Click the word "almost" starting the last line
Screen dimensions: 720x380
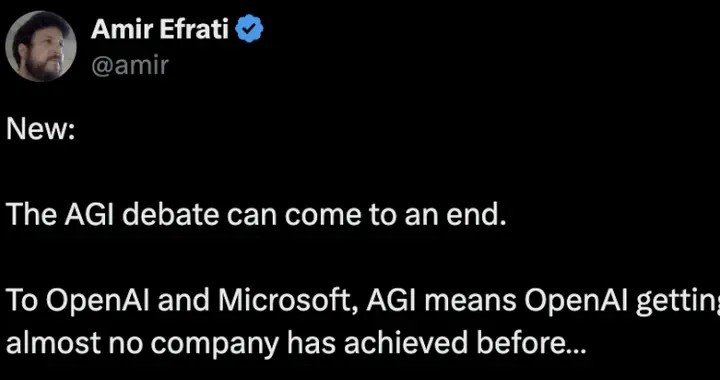pyautogui.click(x=53, y=343)
